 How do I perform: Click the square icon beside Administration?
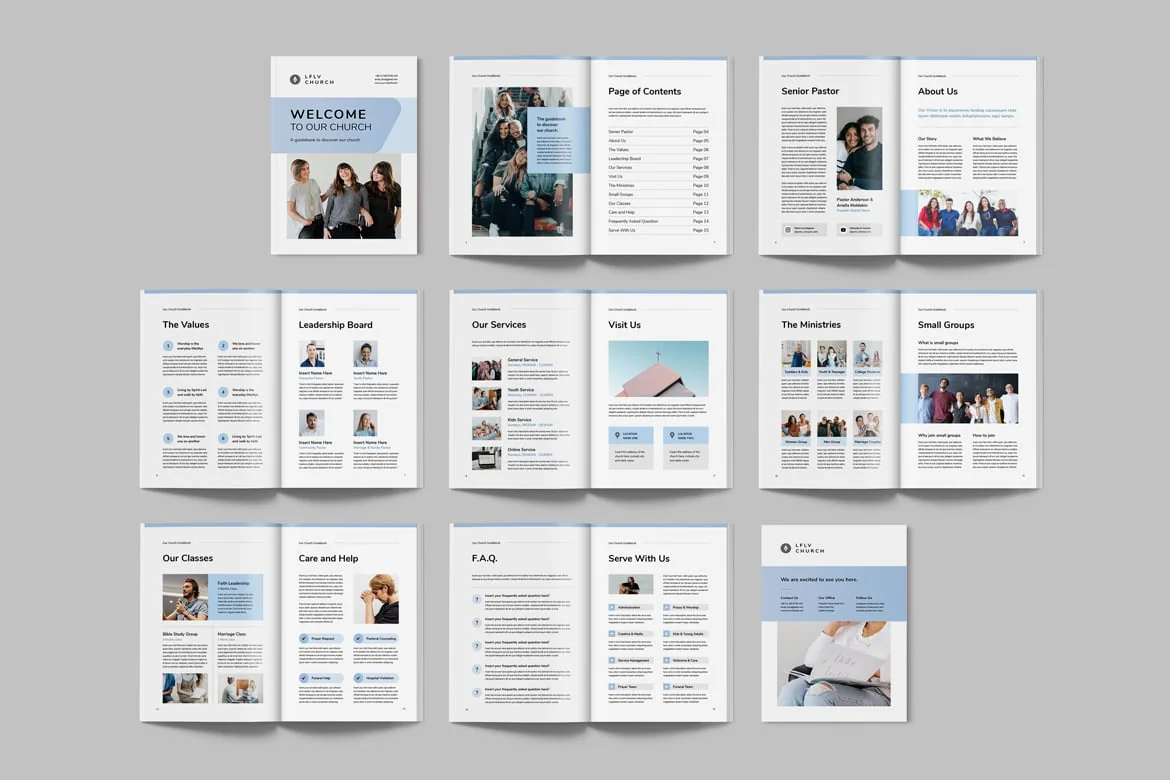(612, 607)
